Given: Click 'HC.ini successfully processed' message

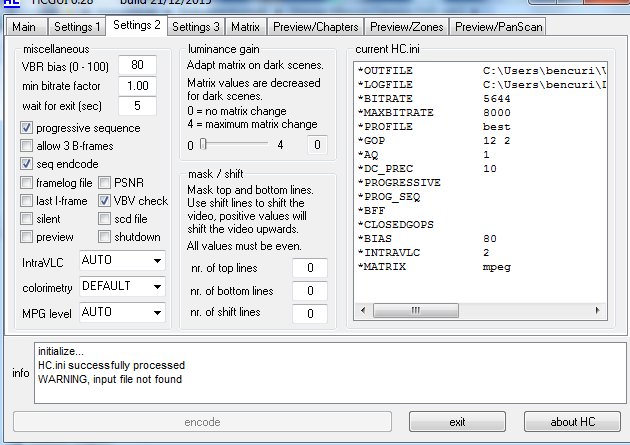Looking at the screenshot, I should click(x=111, y=365).
